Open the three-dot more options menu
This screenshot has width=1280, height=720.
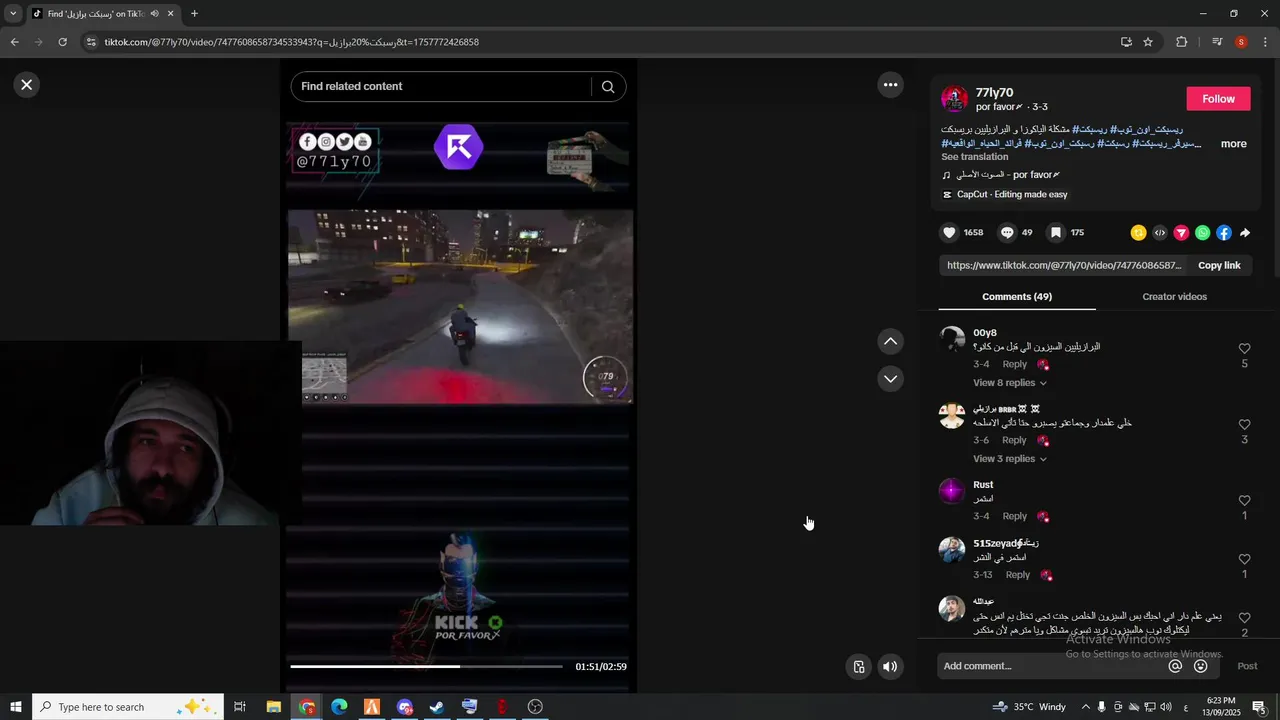pyautogui.click(x=890, y=85)
